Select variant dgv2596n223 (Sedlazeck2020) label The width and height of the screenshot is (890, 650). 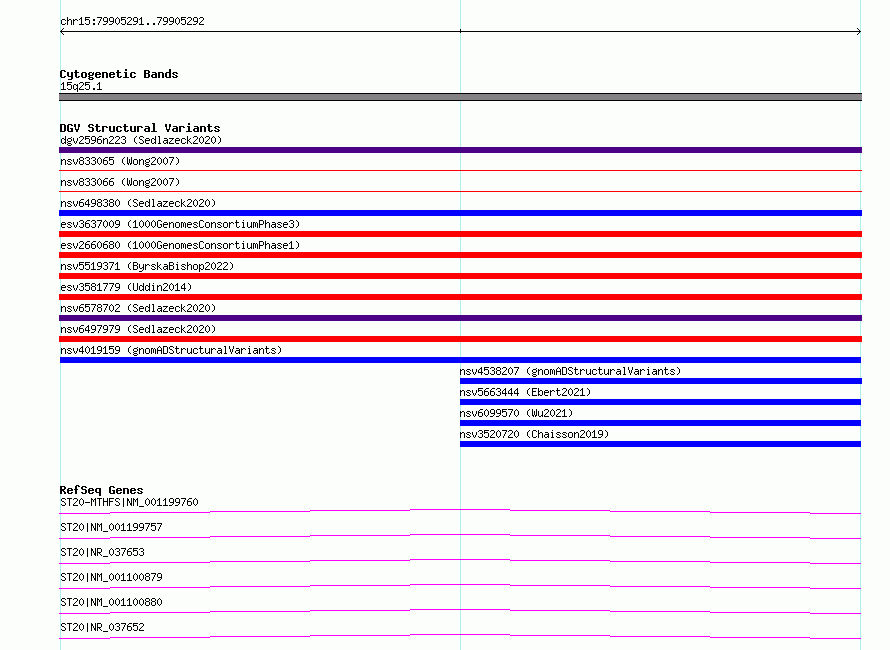pyautogui.click(x=141, y=140)
